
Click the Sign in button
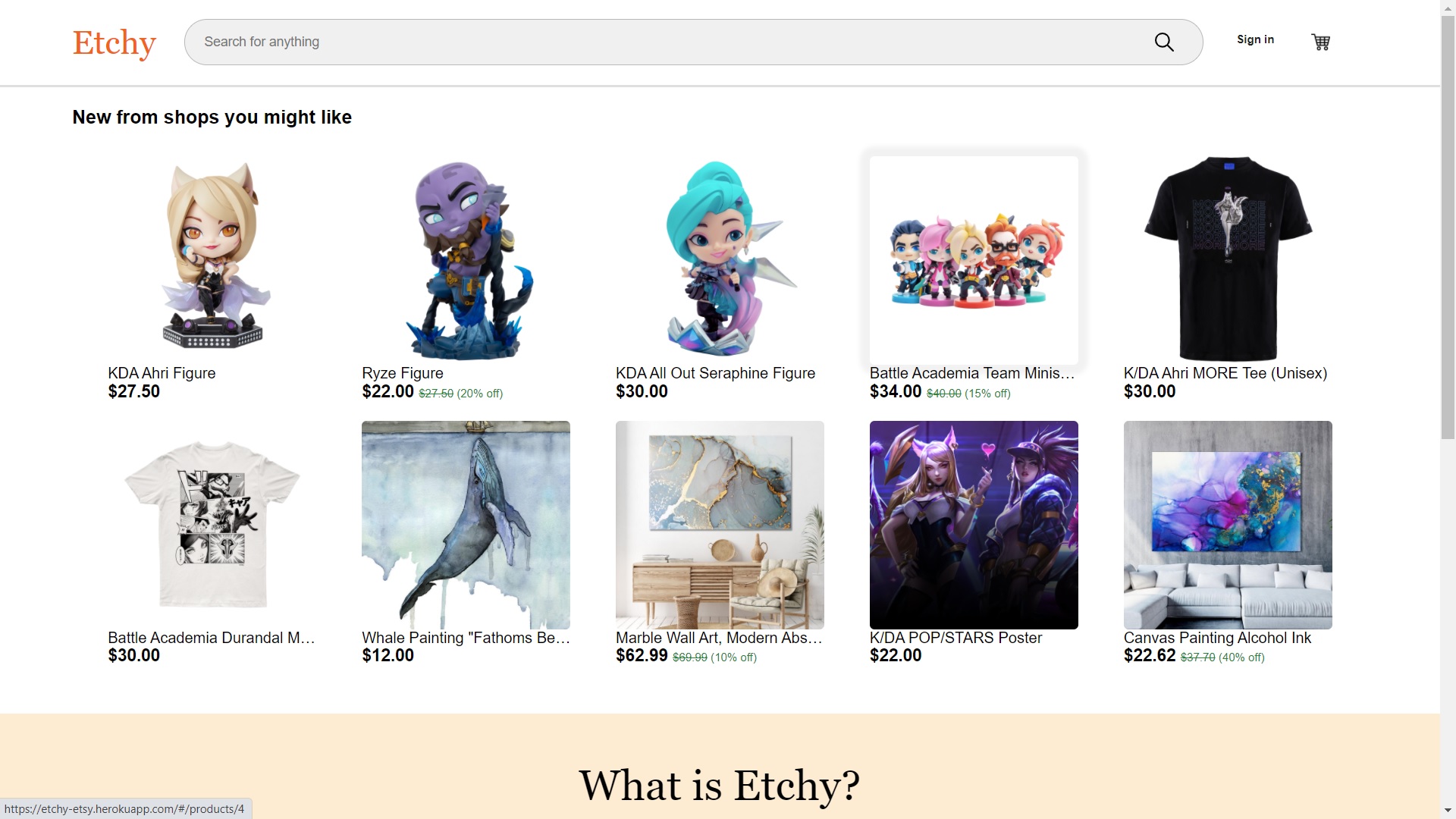1255,39
